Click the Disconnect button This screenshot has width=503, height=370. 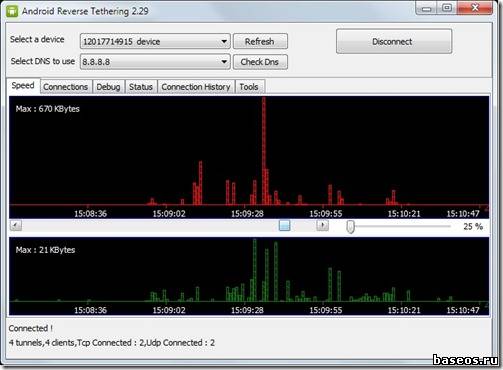[x=394, y=42]
